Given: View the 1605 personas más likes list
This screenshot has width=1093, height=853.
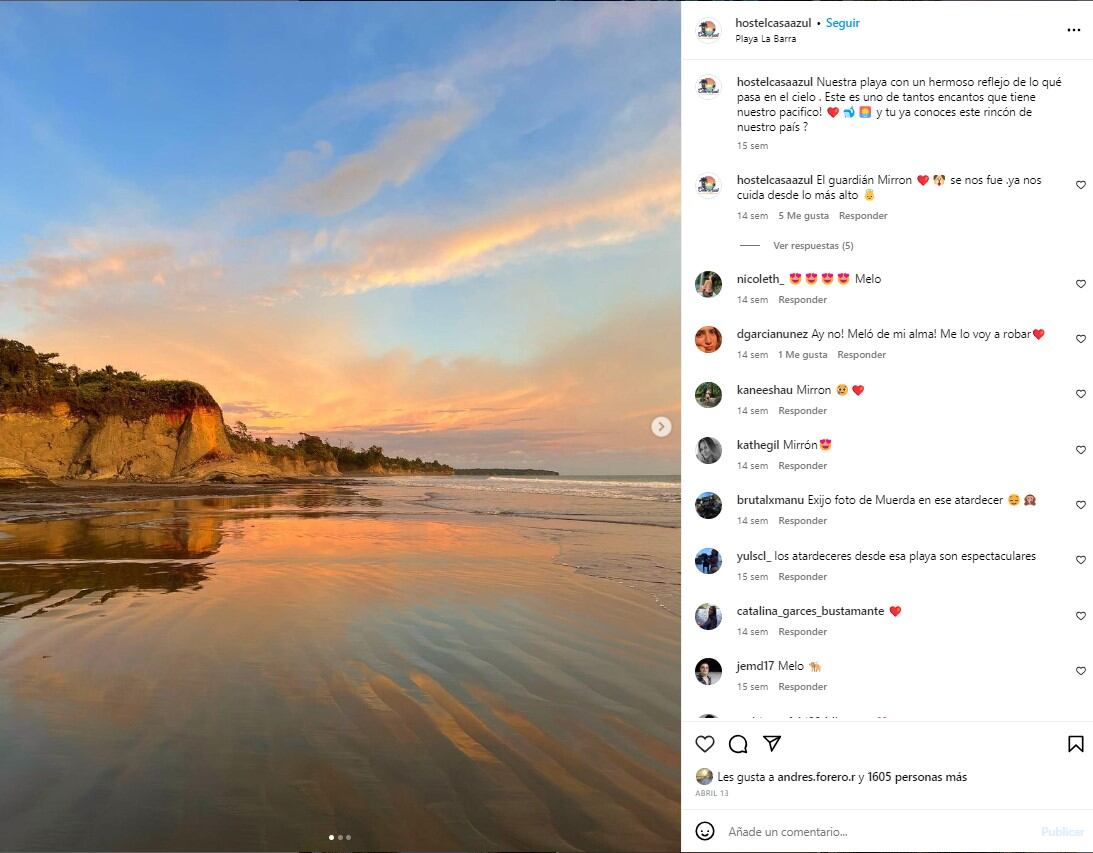Looking at the screenshot, I should (x=917, y=777).
